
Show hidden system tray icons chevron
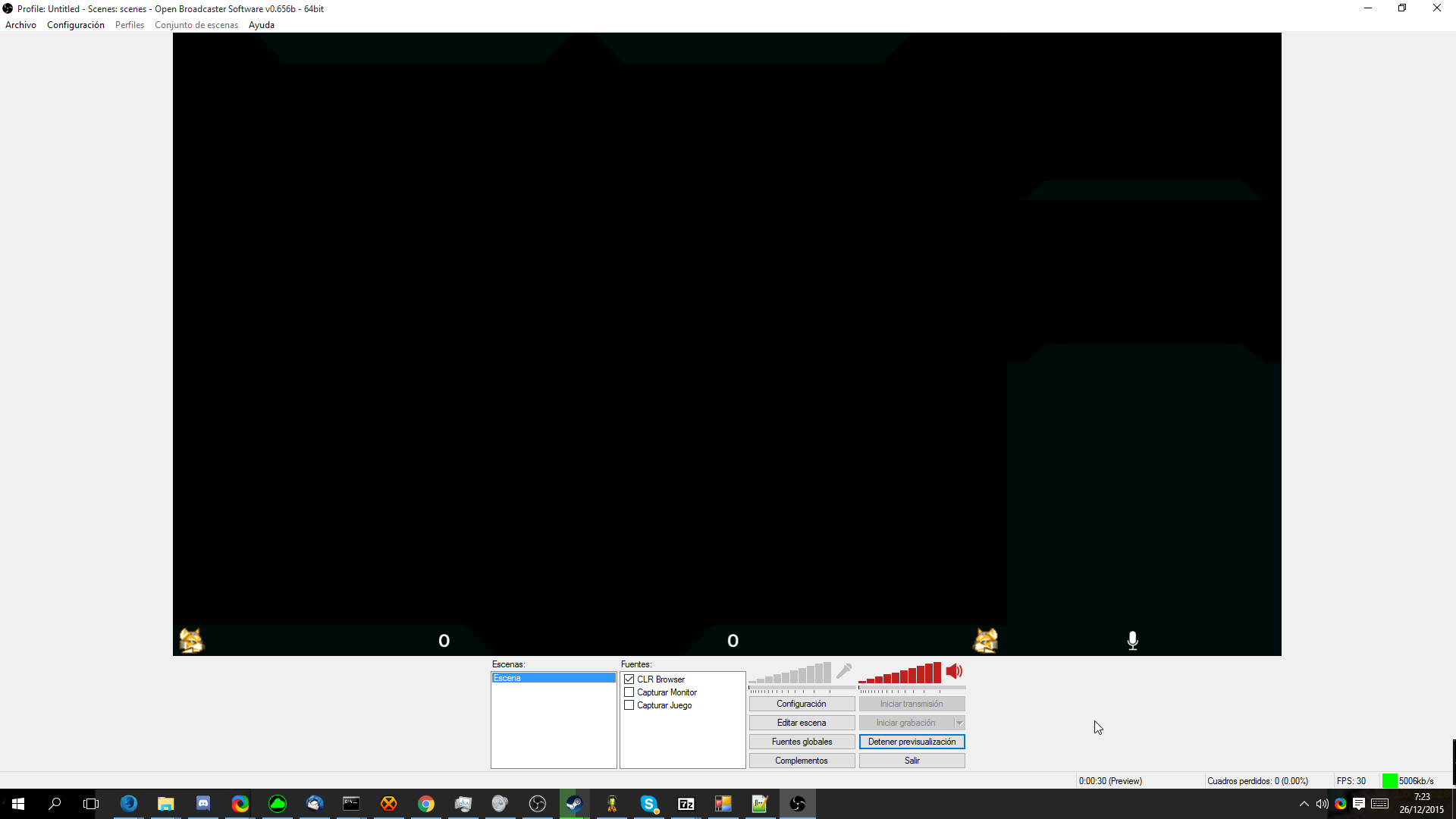pos(1304,804)
